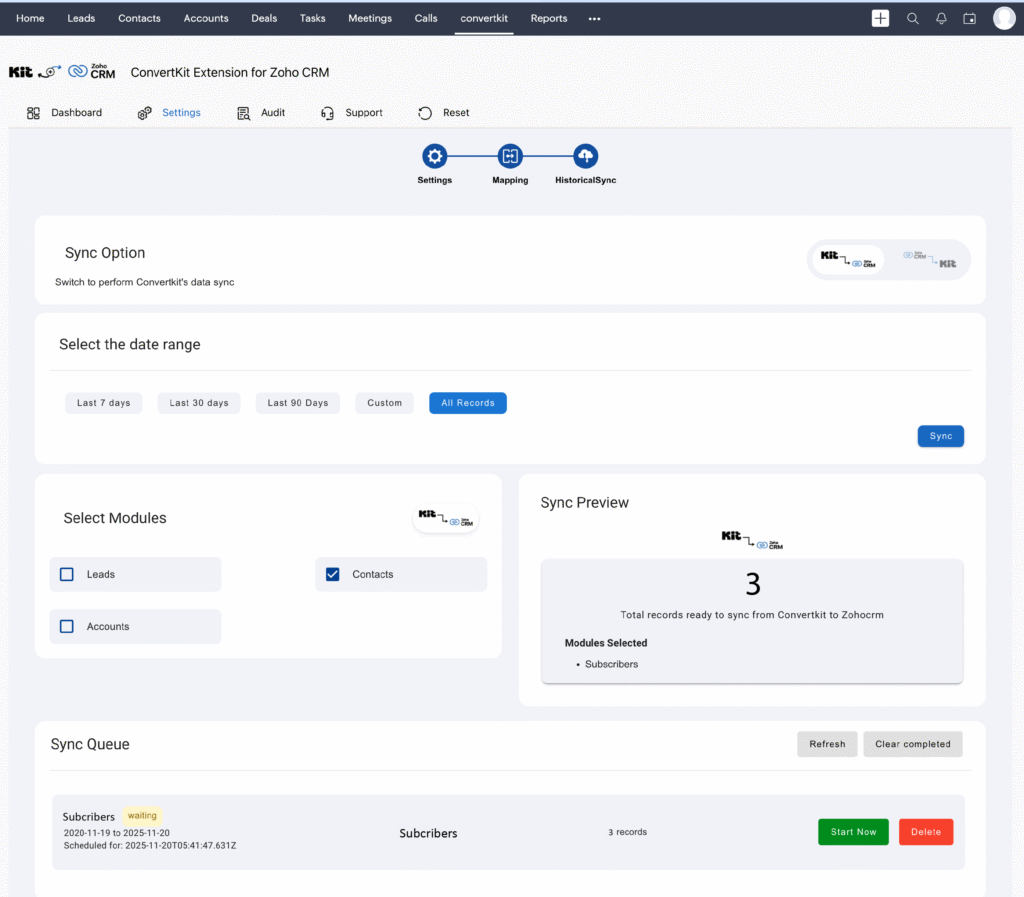Open the Reports menu
This screenshot has height=897, width=1024.
pos(548,17)
